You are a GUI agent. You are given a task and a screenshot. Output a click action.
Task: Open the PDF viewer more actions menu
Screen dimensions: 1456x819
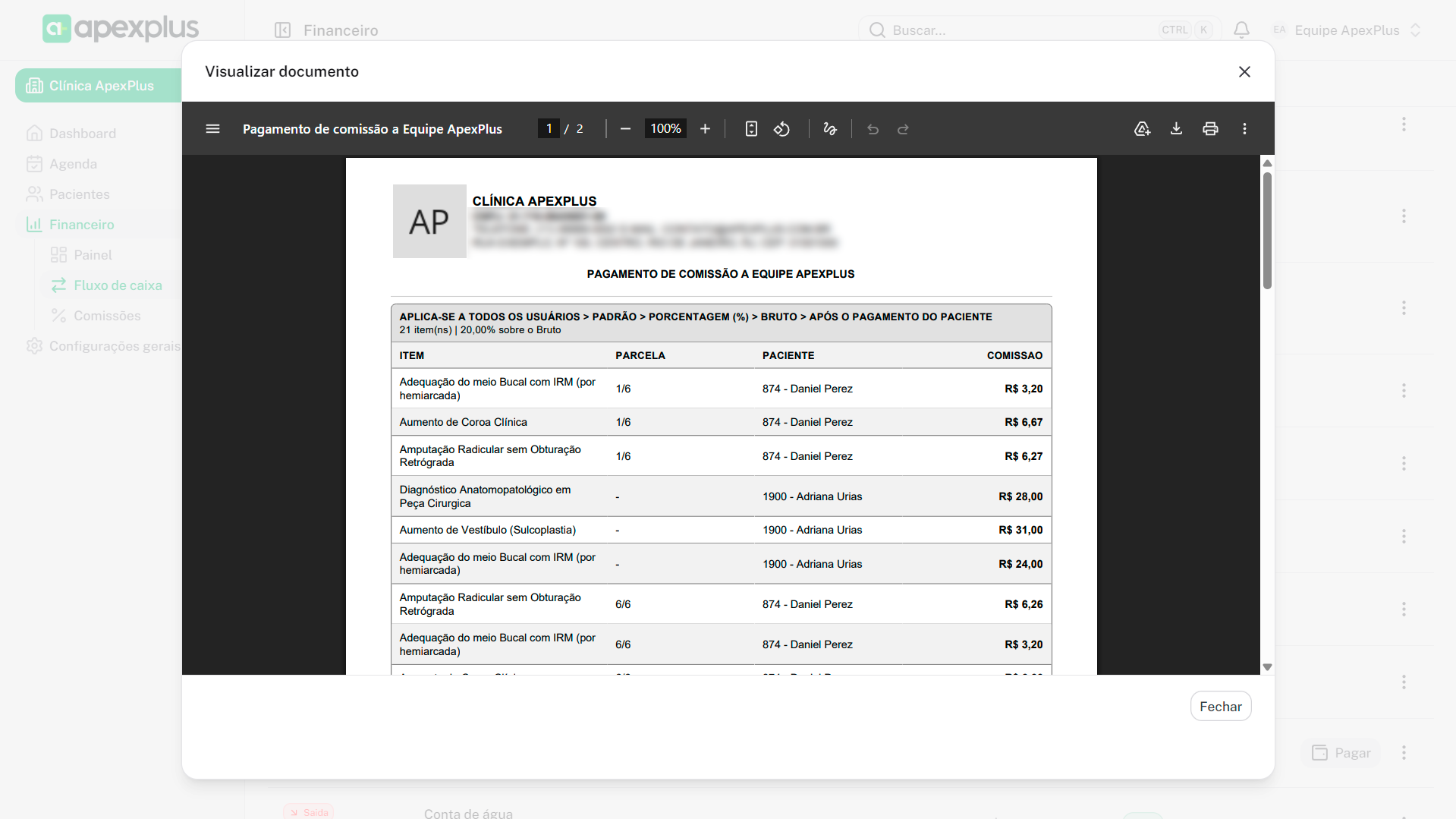pyautogui.click(x=1244, y=129)
